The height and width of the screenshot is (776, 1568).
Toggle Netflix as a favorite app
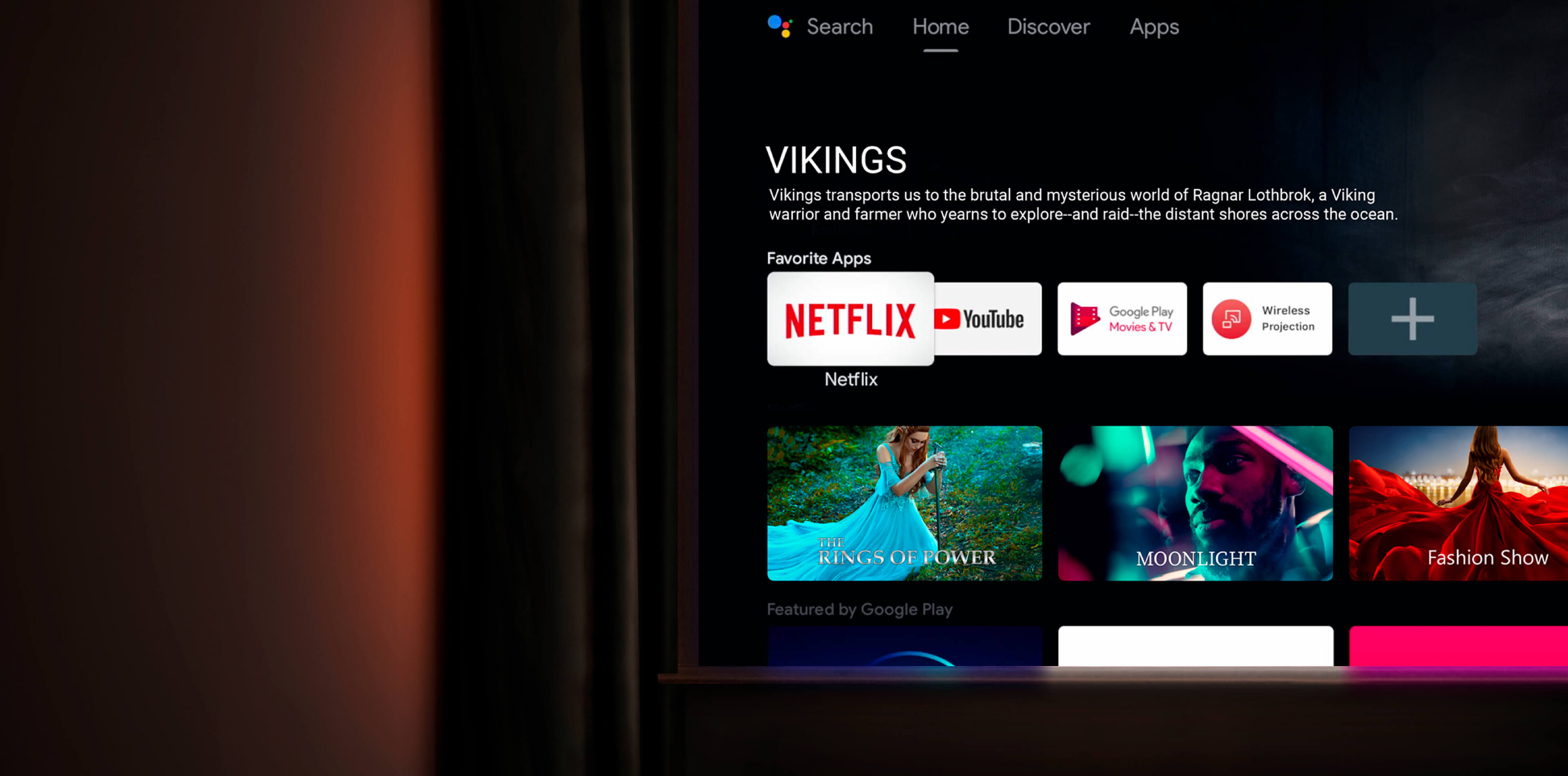tap(850, 319)
